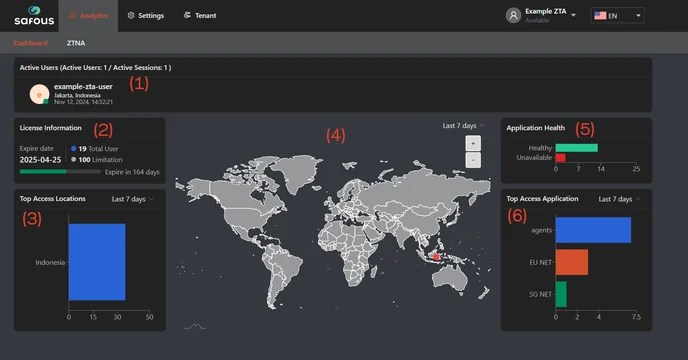This screenshot has width=688, height=360.
Task: Click the Tenant icon
Action: [x=187, y=15]
